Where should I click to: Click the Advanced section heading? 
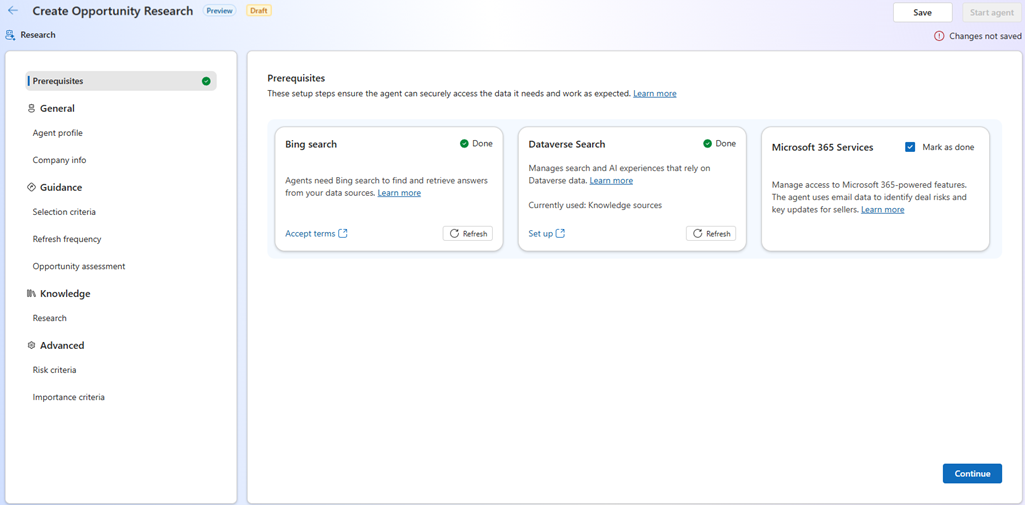click(x=62, y=346)
